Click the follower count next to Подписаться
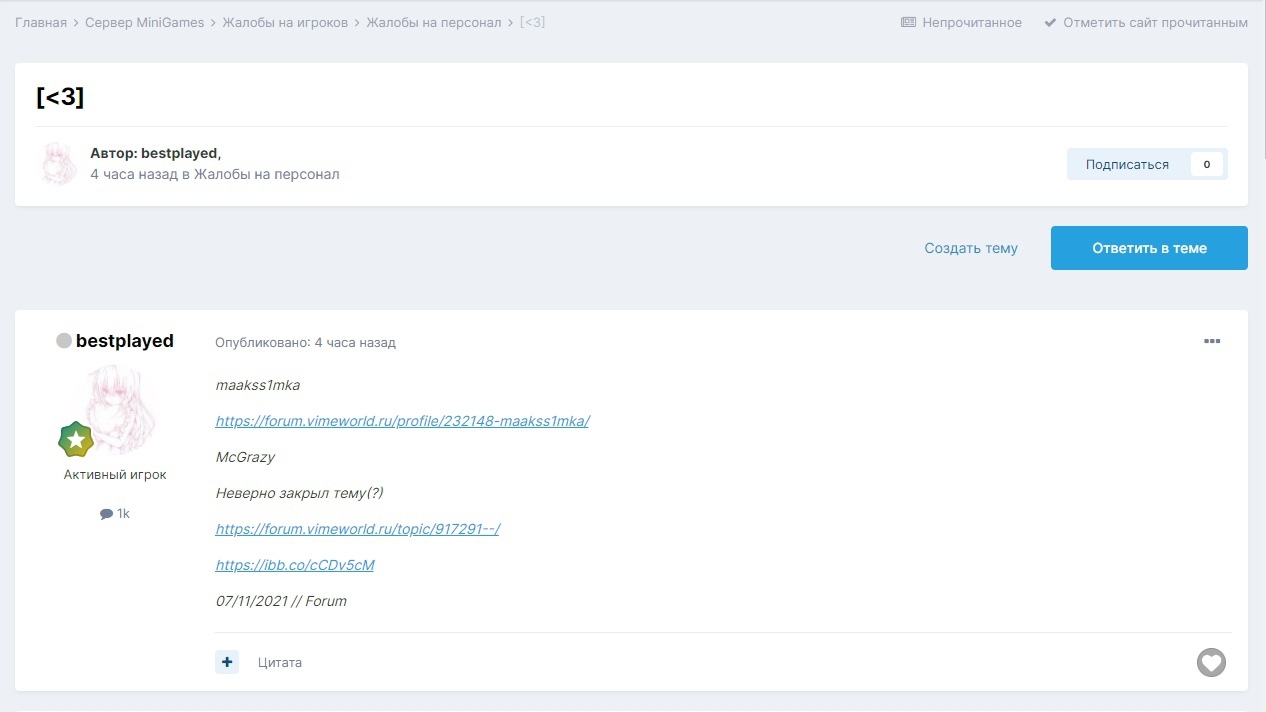This screenshot has width=1266, height=712. click(x=1206, y=164)
